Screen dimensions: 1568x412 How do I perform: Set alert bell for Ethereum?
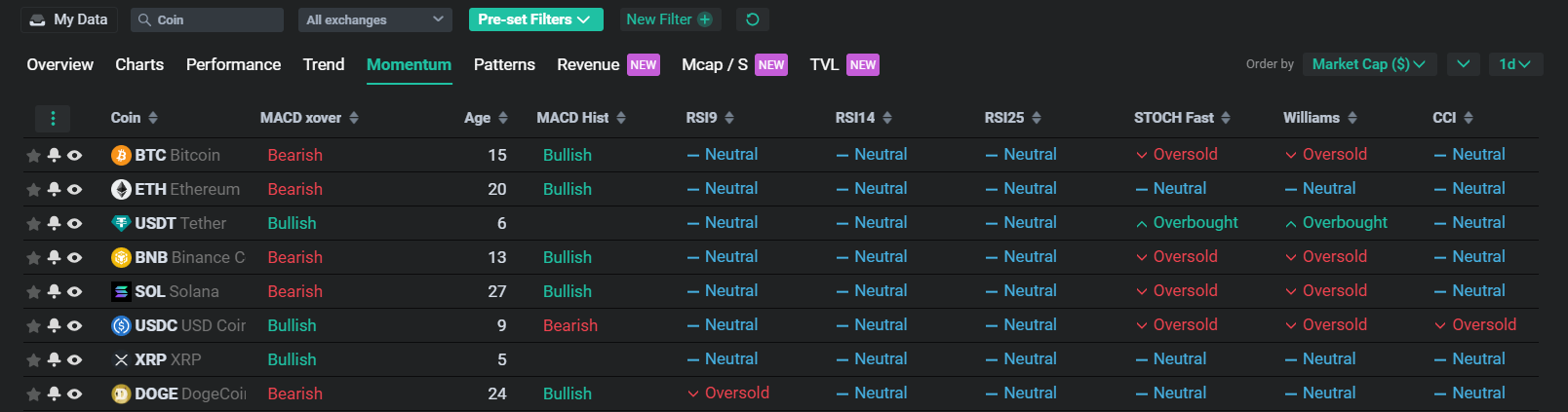coord(55,189)
